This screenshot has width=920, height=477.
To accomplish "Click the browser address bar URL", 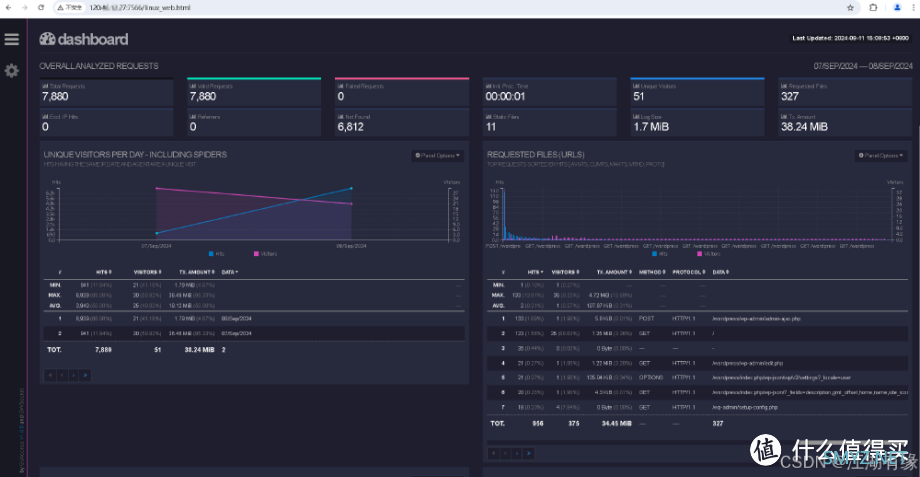I will point(140,8).
